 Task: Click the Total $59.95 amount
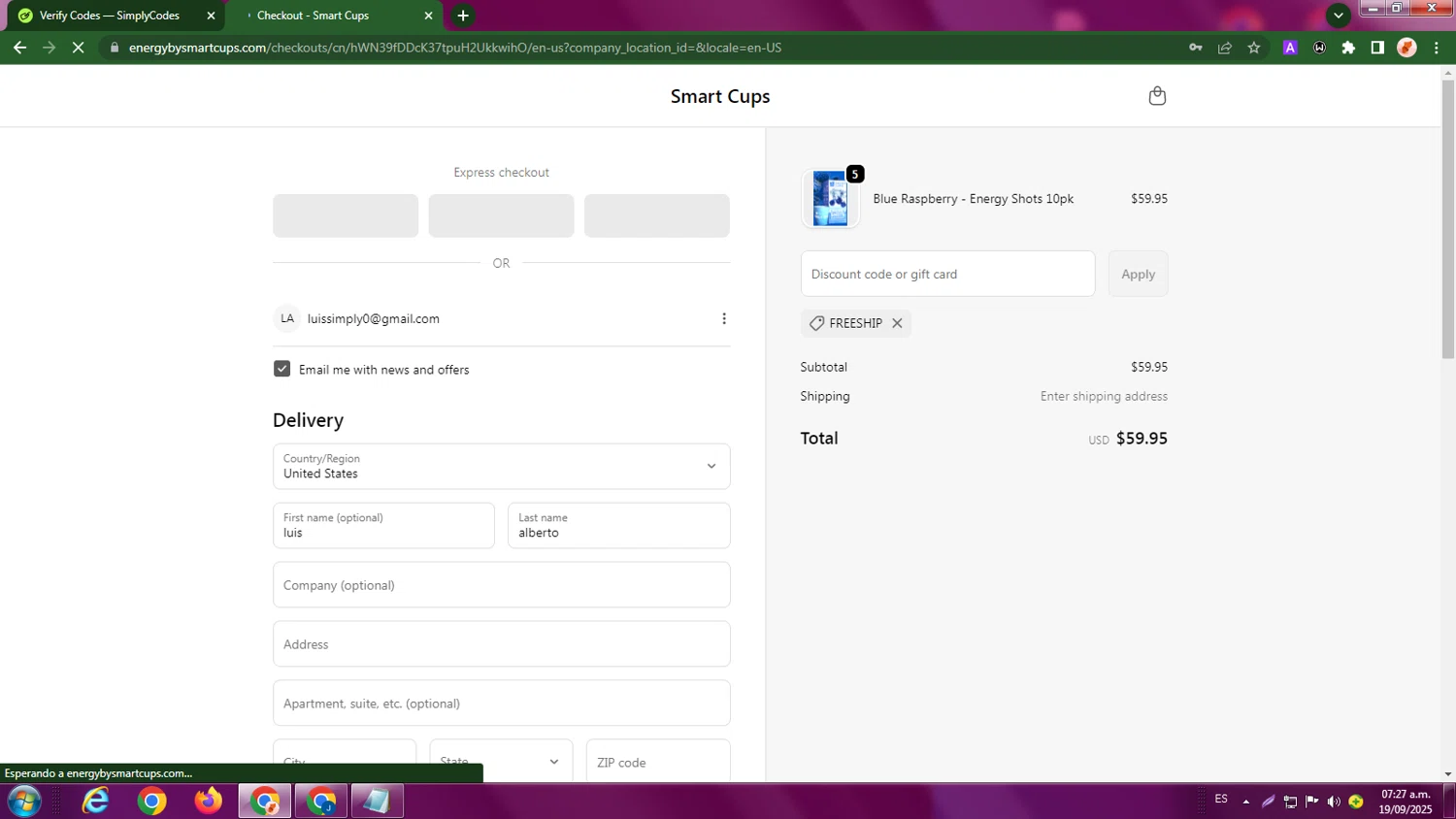[1142, 439]
